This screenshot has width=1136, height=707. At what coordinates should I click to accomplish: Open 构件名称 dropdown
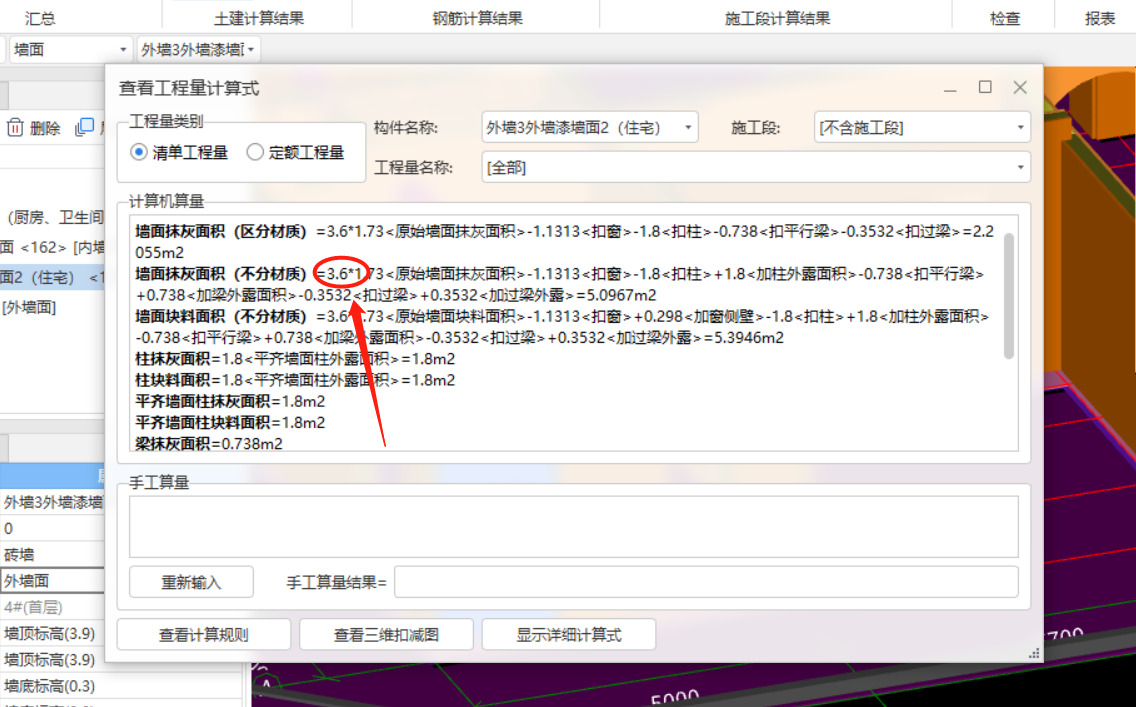590,127
